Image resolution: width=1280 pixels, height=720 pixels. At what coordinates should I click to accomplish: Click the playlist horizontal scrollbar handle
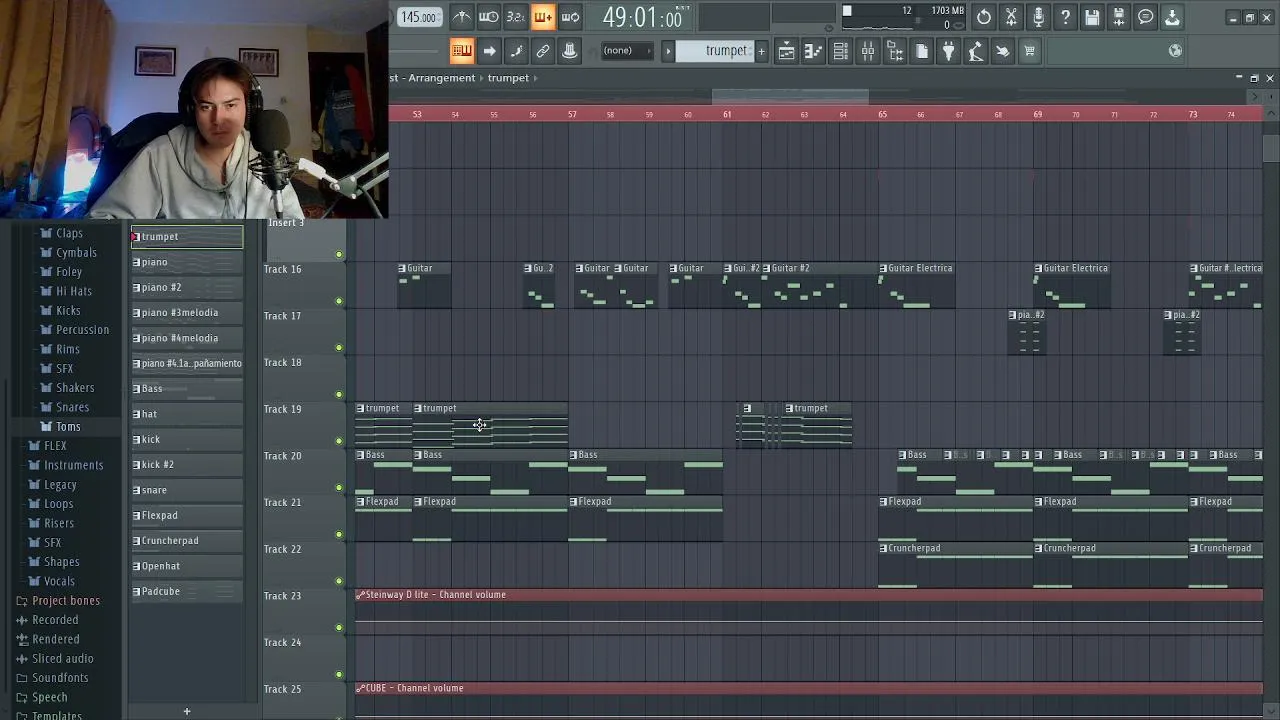(x=790, y=96)
